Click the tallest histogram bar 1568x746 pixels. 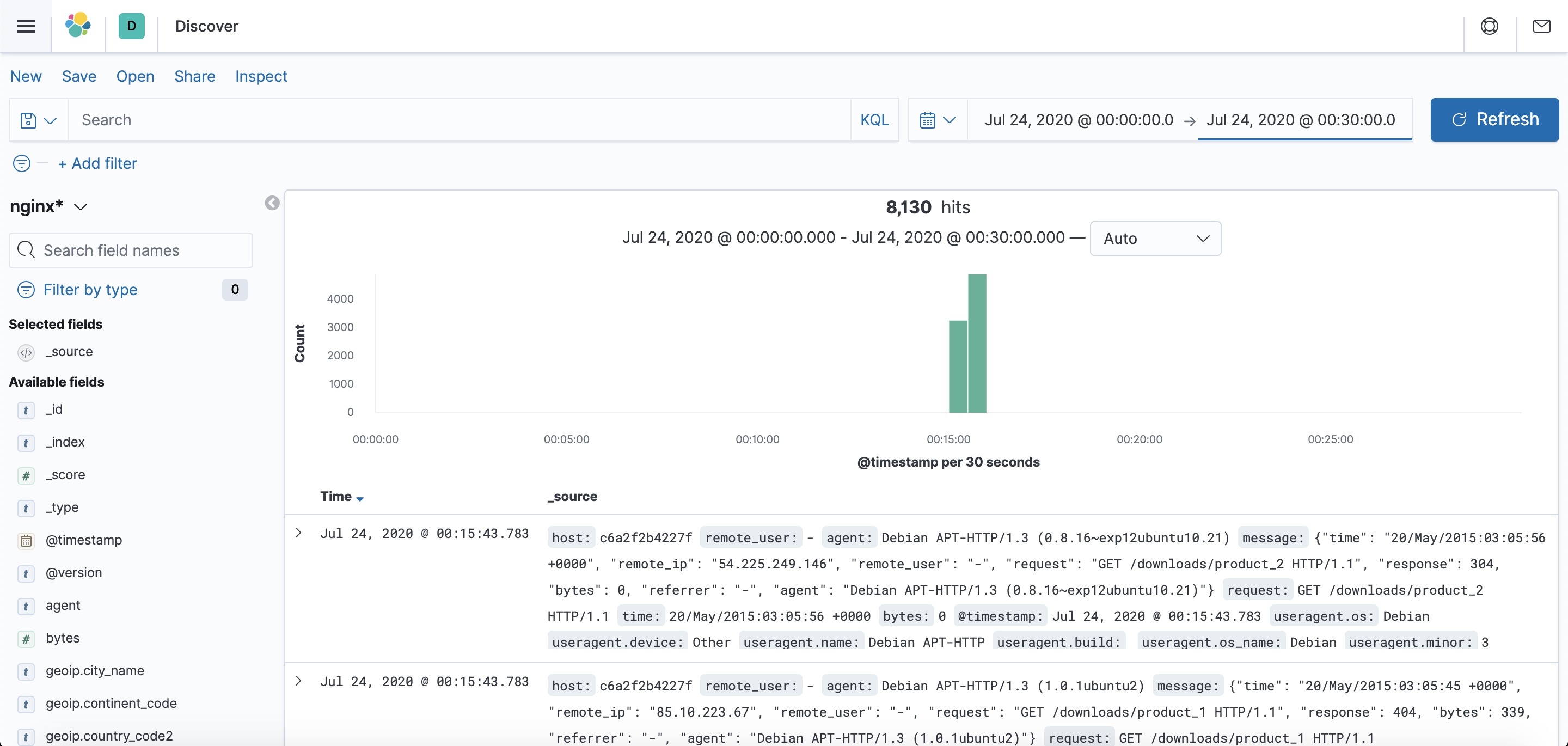click(x=977, y=343)
